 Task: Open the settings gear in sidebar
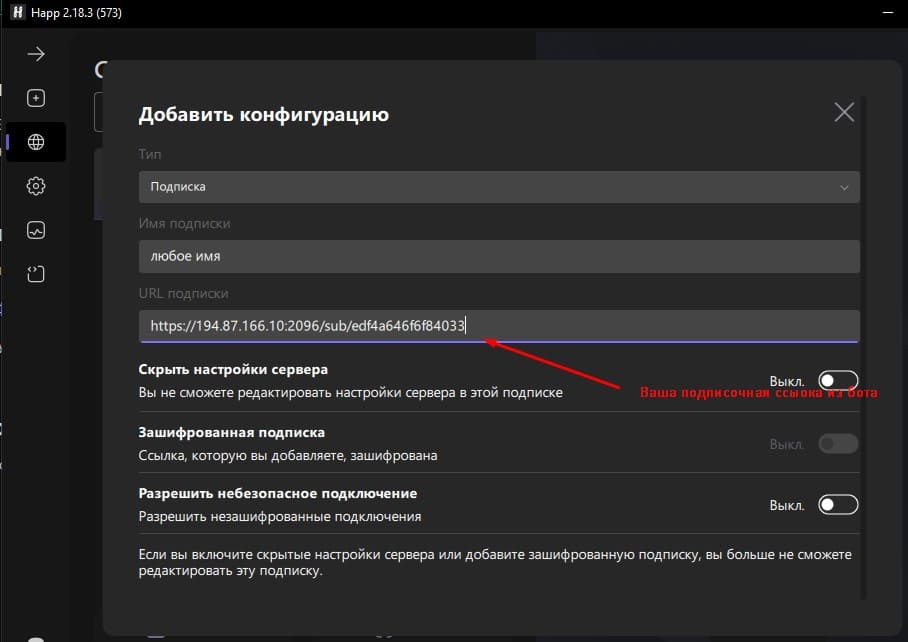[x=36, y=186]
